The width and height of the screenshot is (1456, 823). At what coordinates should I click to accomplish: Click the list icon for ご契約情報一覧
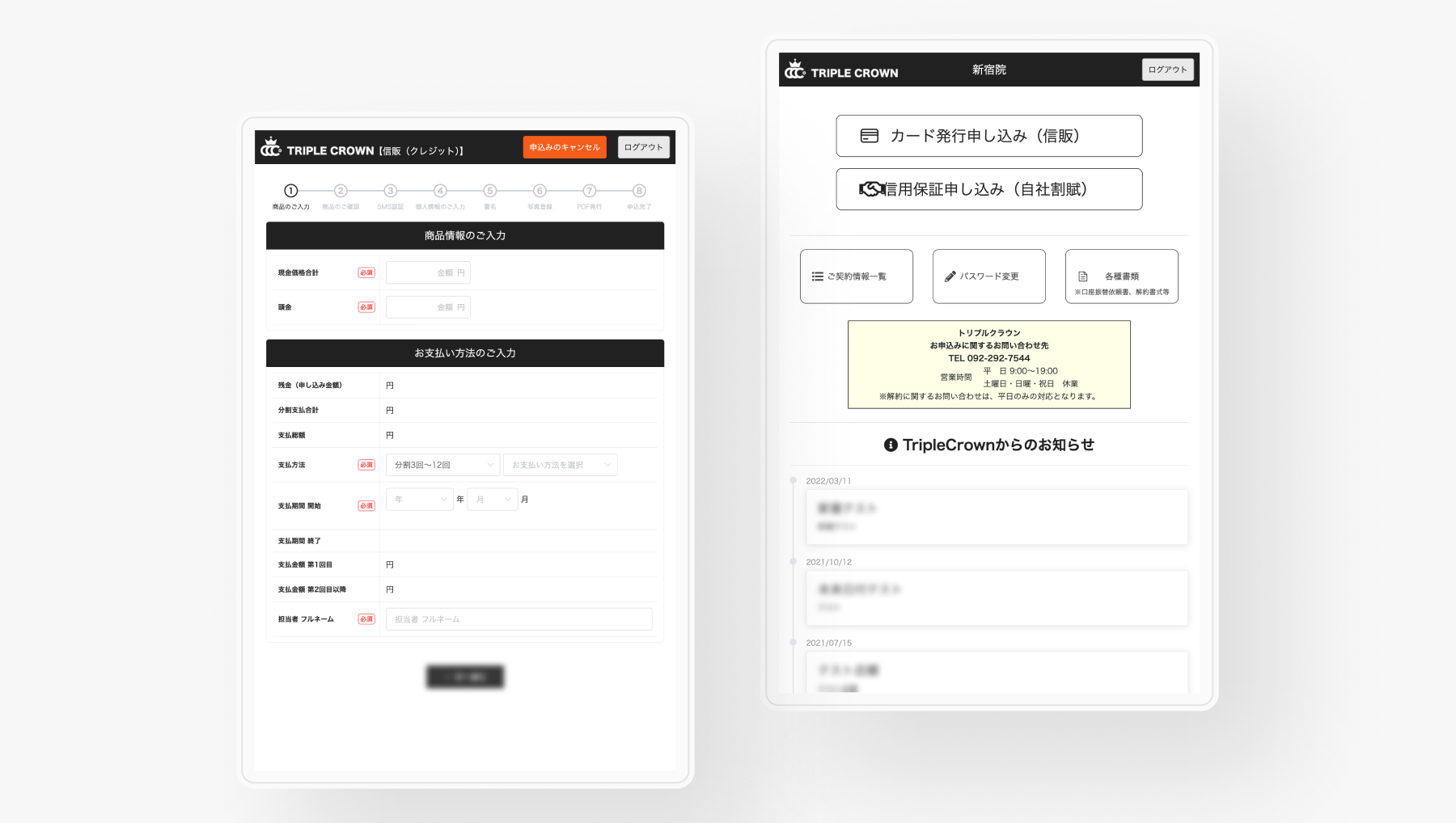(817, 276)
